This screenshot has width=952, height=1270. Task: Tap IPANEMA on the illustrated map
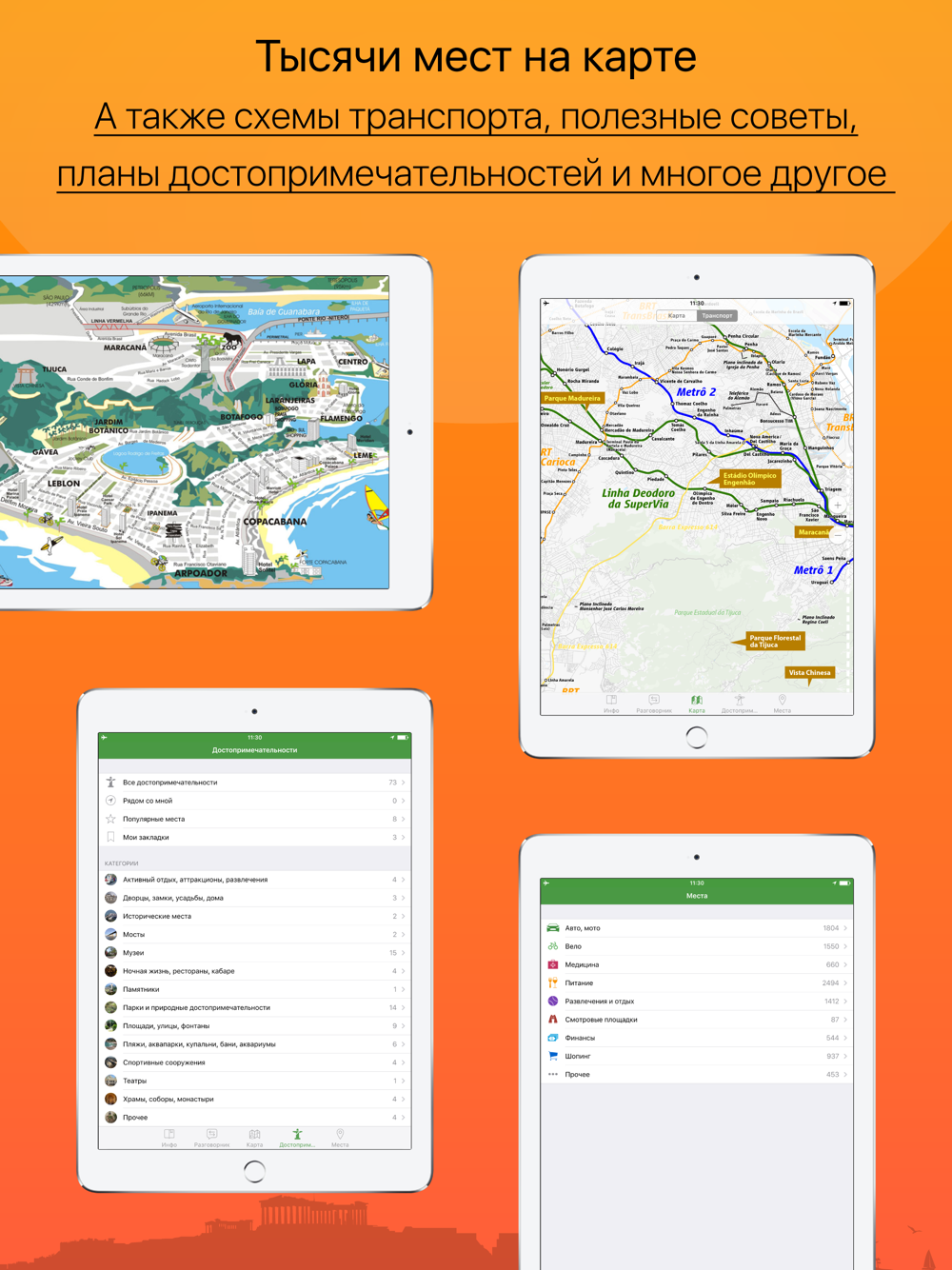coord(162,513)
